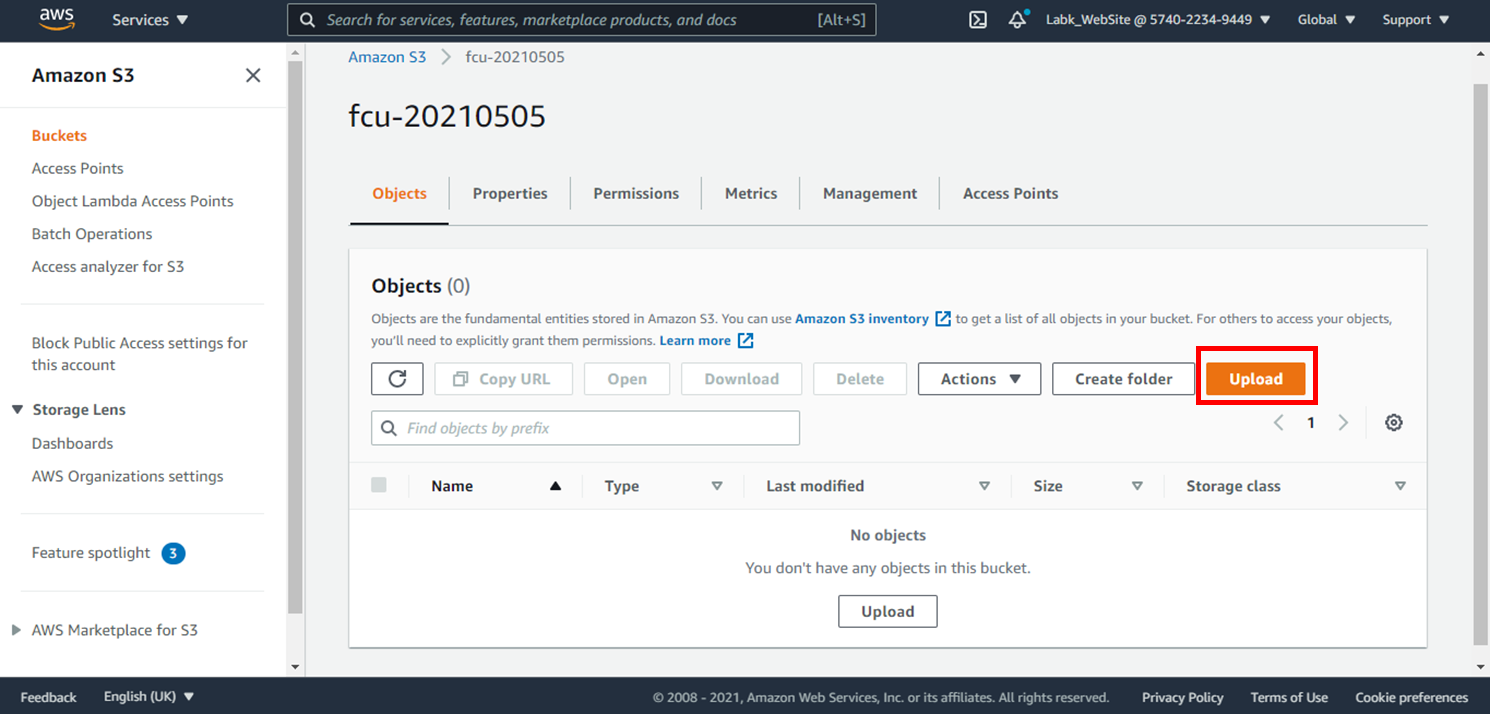Go to next page arrow
Image resolution: width=1490 pixels, height=714 pixels.
click(x=1343, y=423)
